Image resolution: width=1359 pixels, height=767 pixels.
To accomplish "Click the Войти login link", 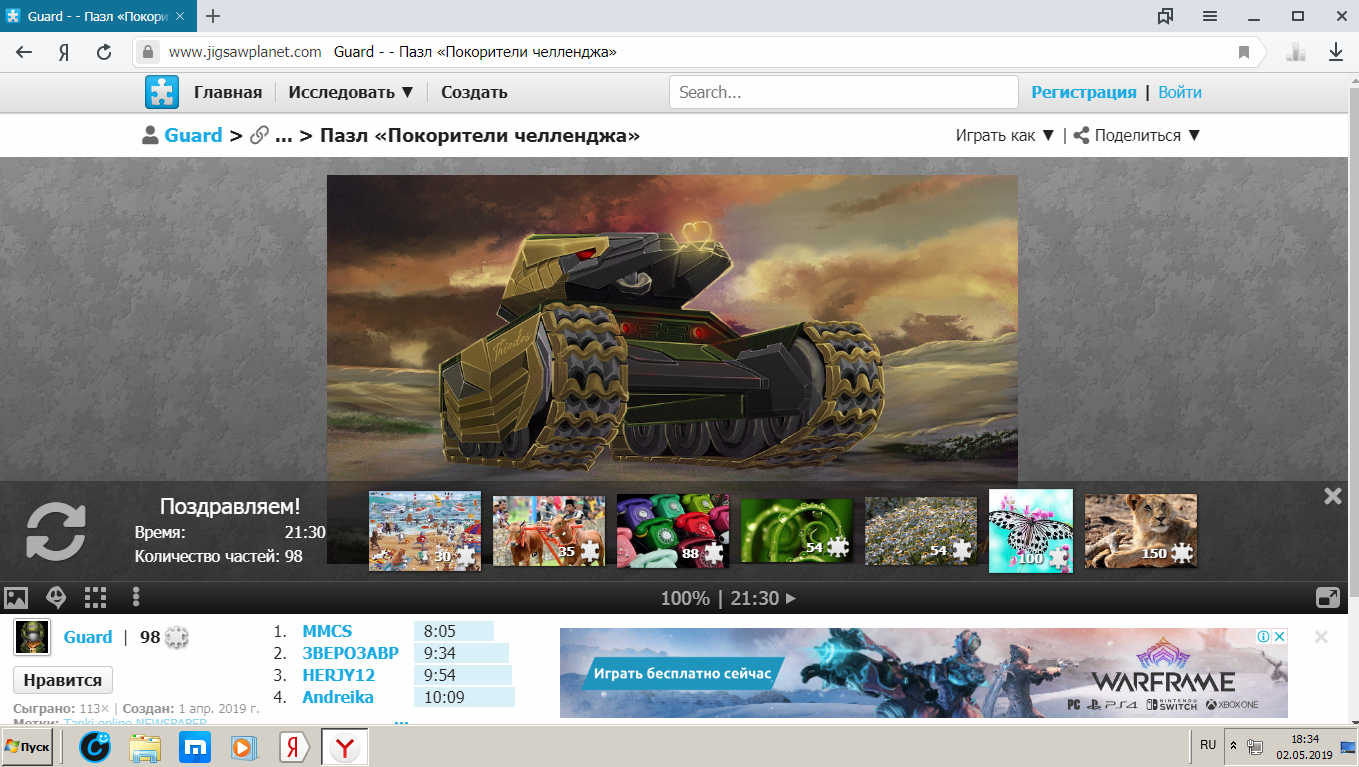I will coord(1180,92).
